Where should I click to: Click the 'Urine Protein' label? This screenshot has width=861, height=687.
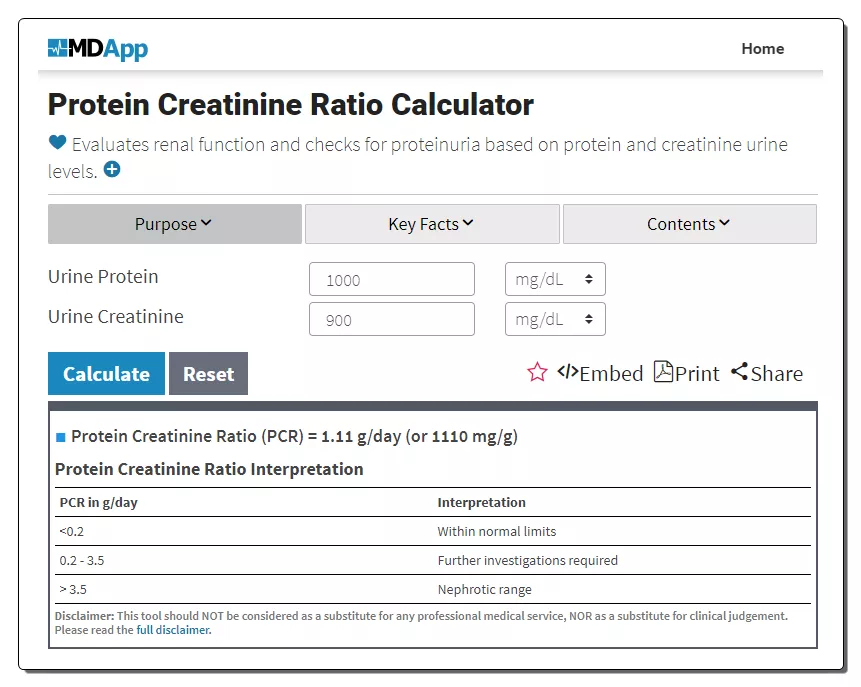(x=103, y=277)
